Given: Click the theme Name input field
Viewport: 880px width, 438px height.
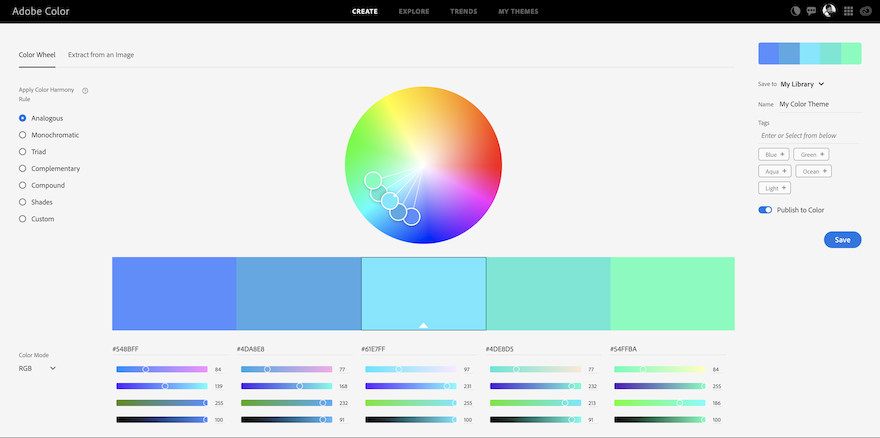Looking at the screenshot, I should tap(819, 104).
